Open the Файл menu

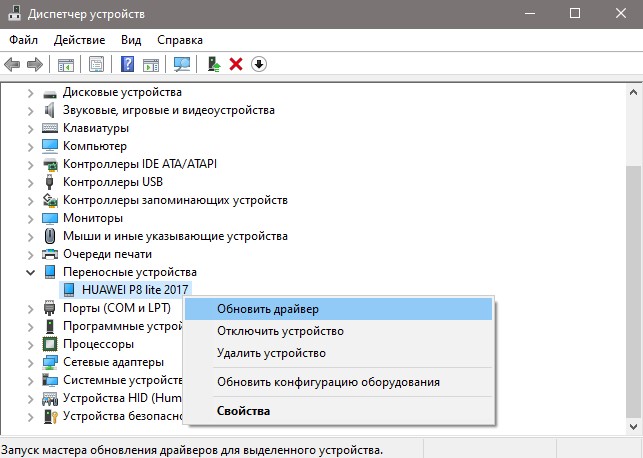pyautogui.click(x=23, y=40)
